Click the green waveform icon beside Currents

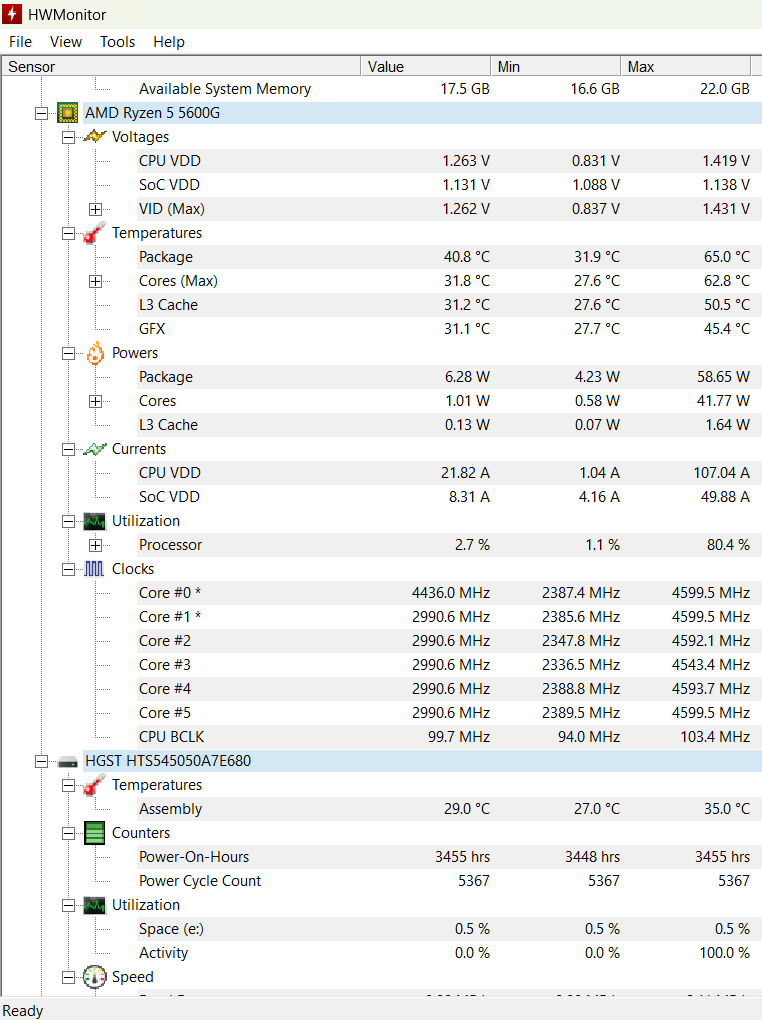[x=95, y=449]
